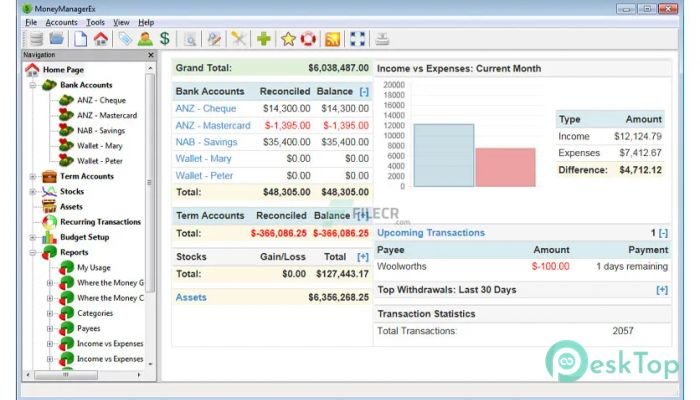Expand Payees report node in tree
The width and height of the screenshot is (700, 400).
click(50, 329)
